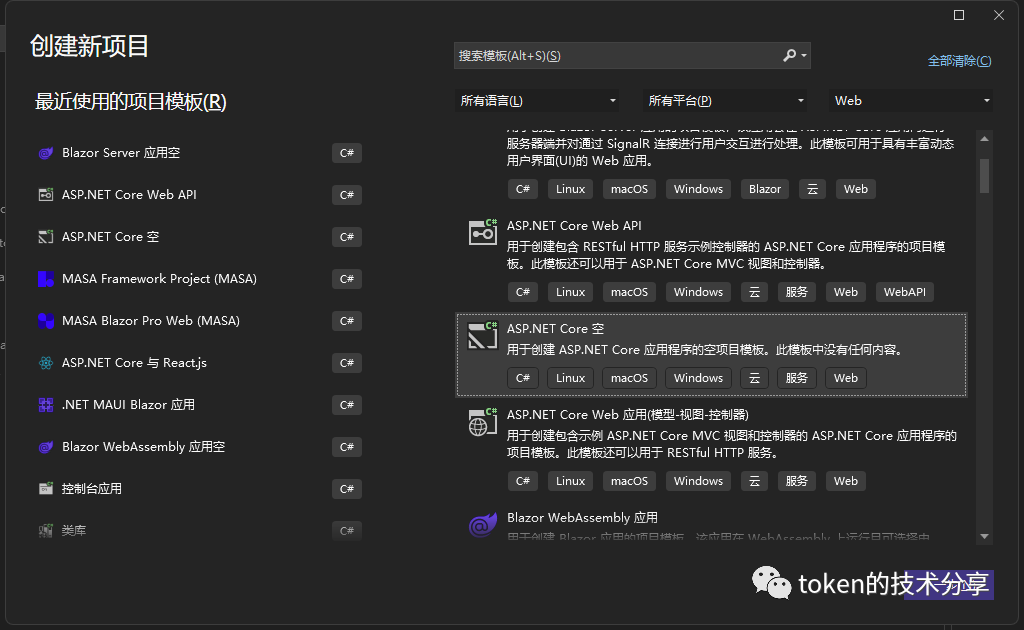Viewport: 1024px width, 630px height.
Task: Click the MASA Framework Project icon
Action: 46,279
